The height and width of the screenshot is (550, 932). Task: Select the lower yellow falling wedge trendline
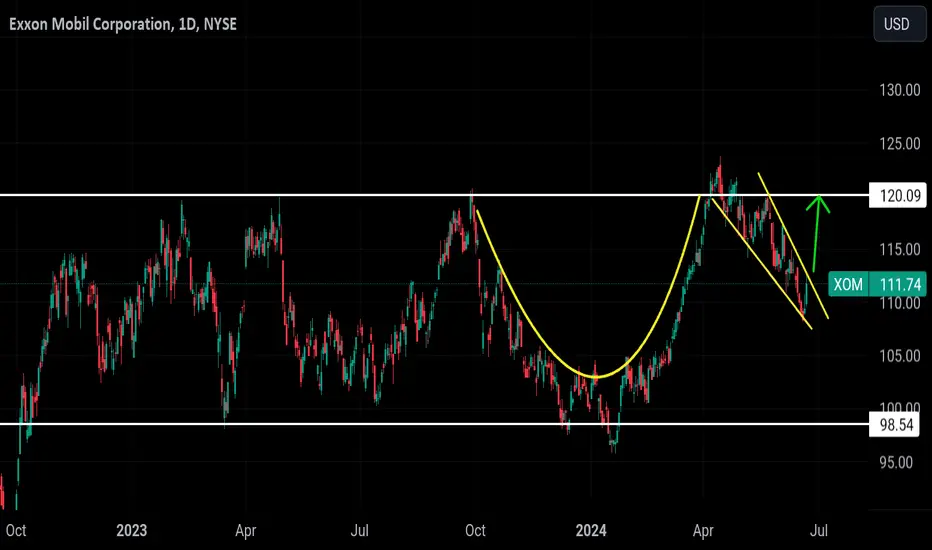coord(761,263)
